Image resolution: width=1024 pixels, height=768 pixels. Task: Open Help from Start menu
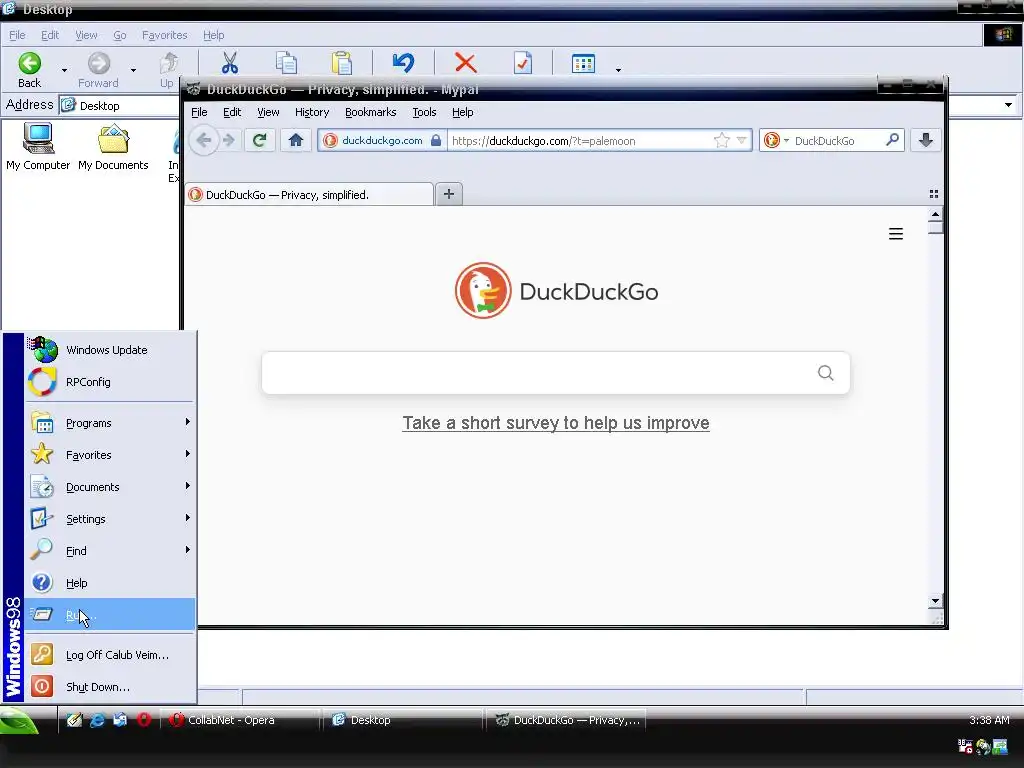(110, 583)
